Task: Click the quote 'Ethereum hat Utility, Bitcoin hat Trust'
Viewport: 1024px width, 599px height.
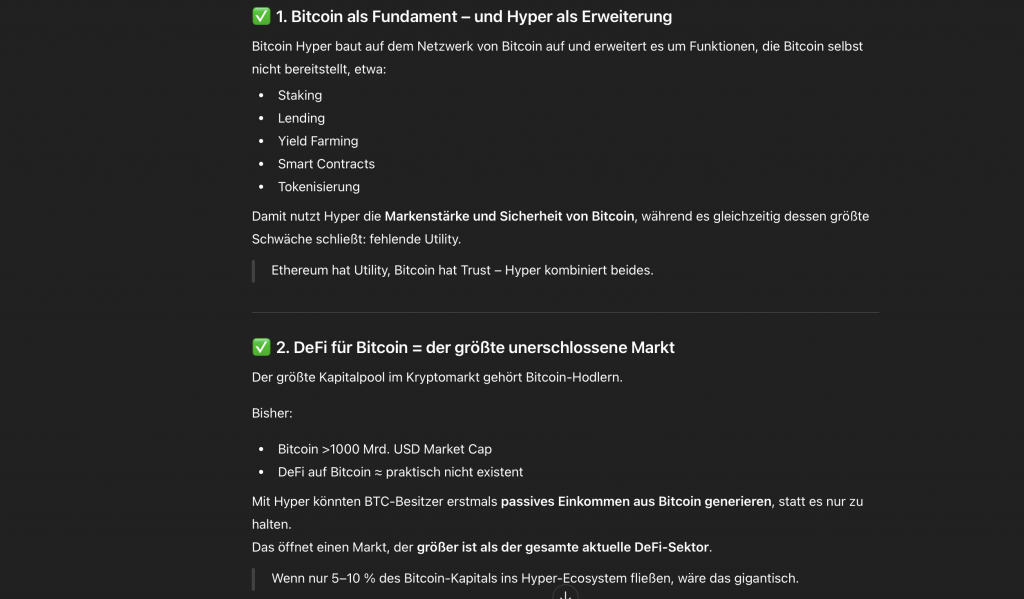Action: click(x=462, y=270)
